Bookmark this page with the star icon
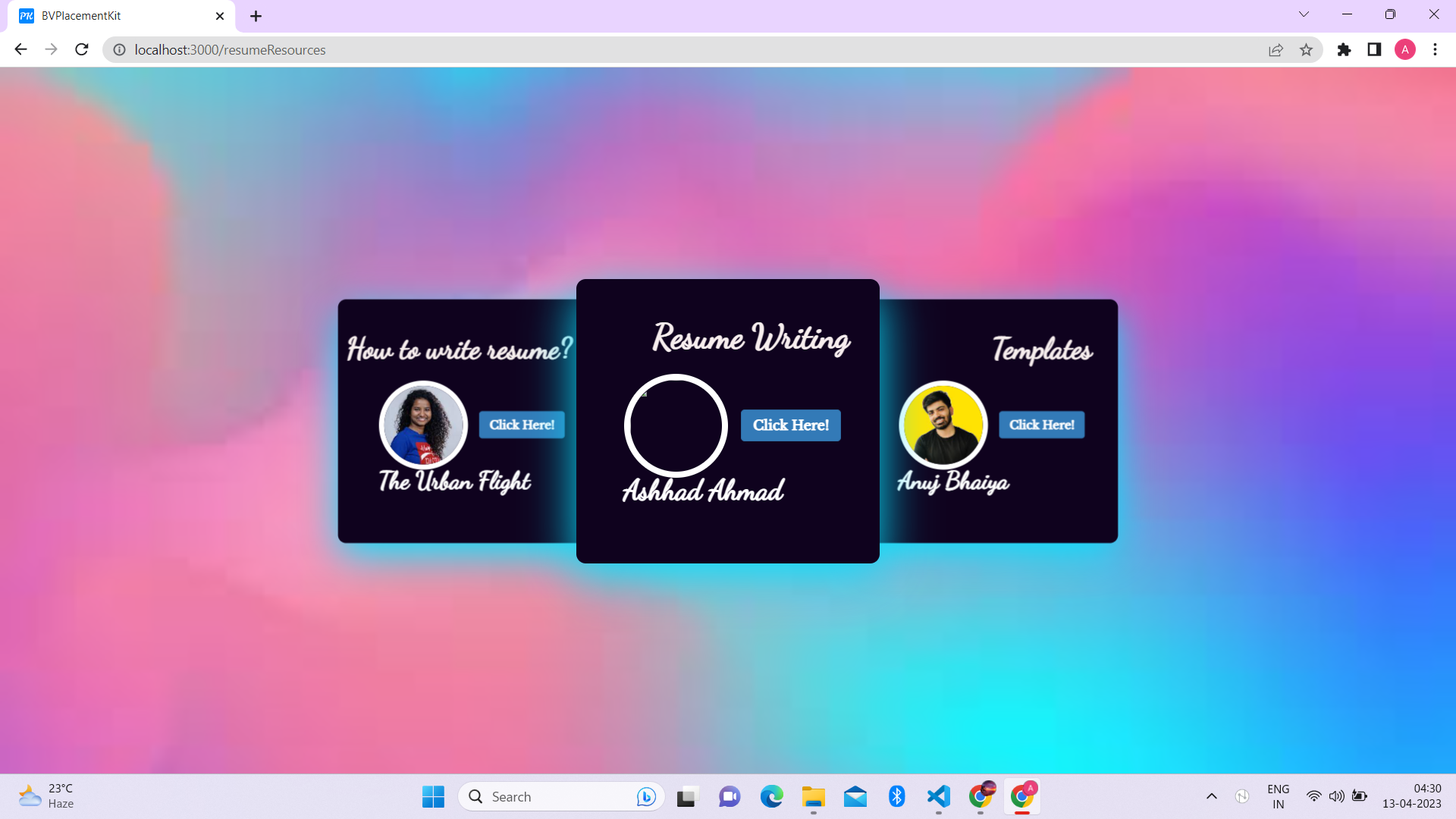This screenshot has width=1456, height=819. [x=1306, y=50]
